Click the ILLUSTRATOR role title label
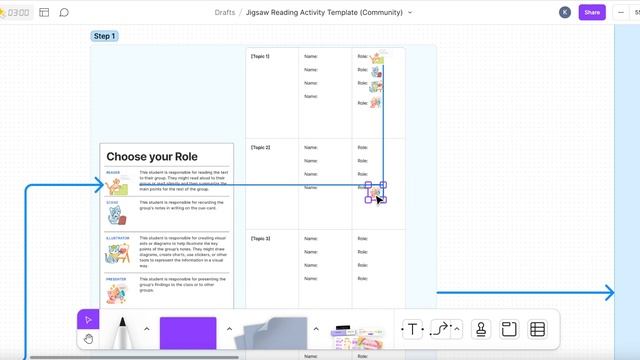Screen dimensions: 640x360 118,238
